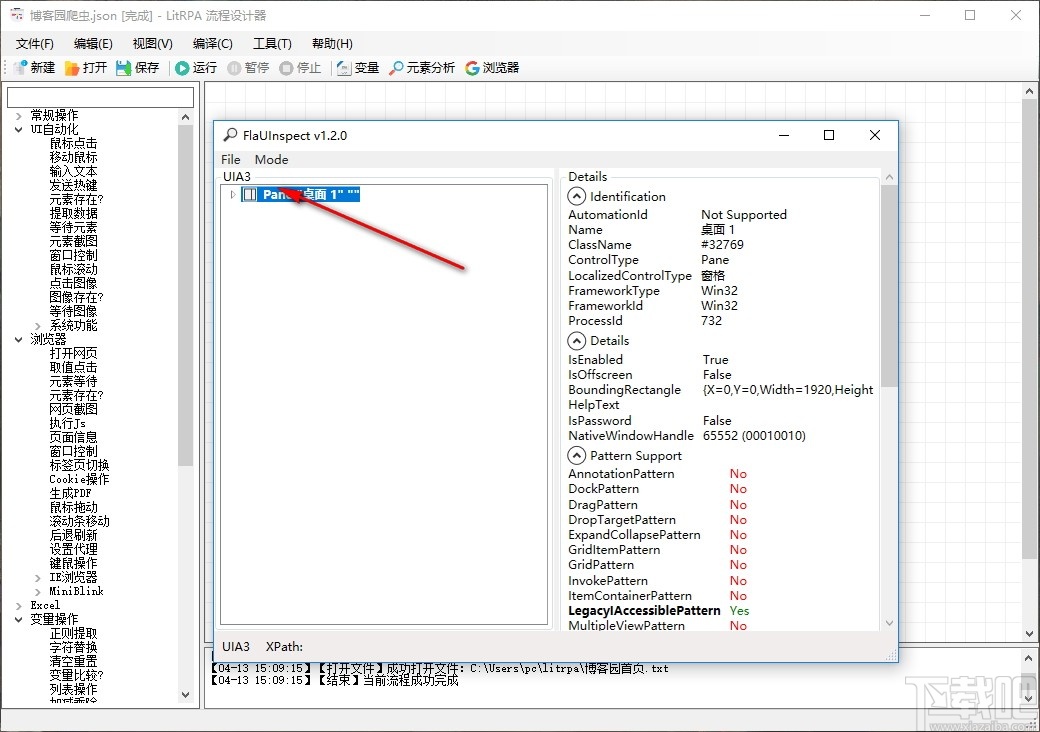Image resolution: width=1040 pixels, height=732 pixels.
Task: Click the LitRPA icon in the title bar
Action: coord(16,15)
